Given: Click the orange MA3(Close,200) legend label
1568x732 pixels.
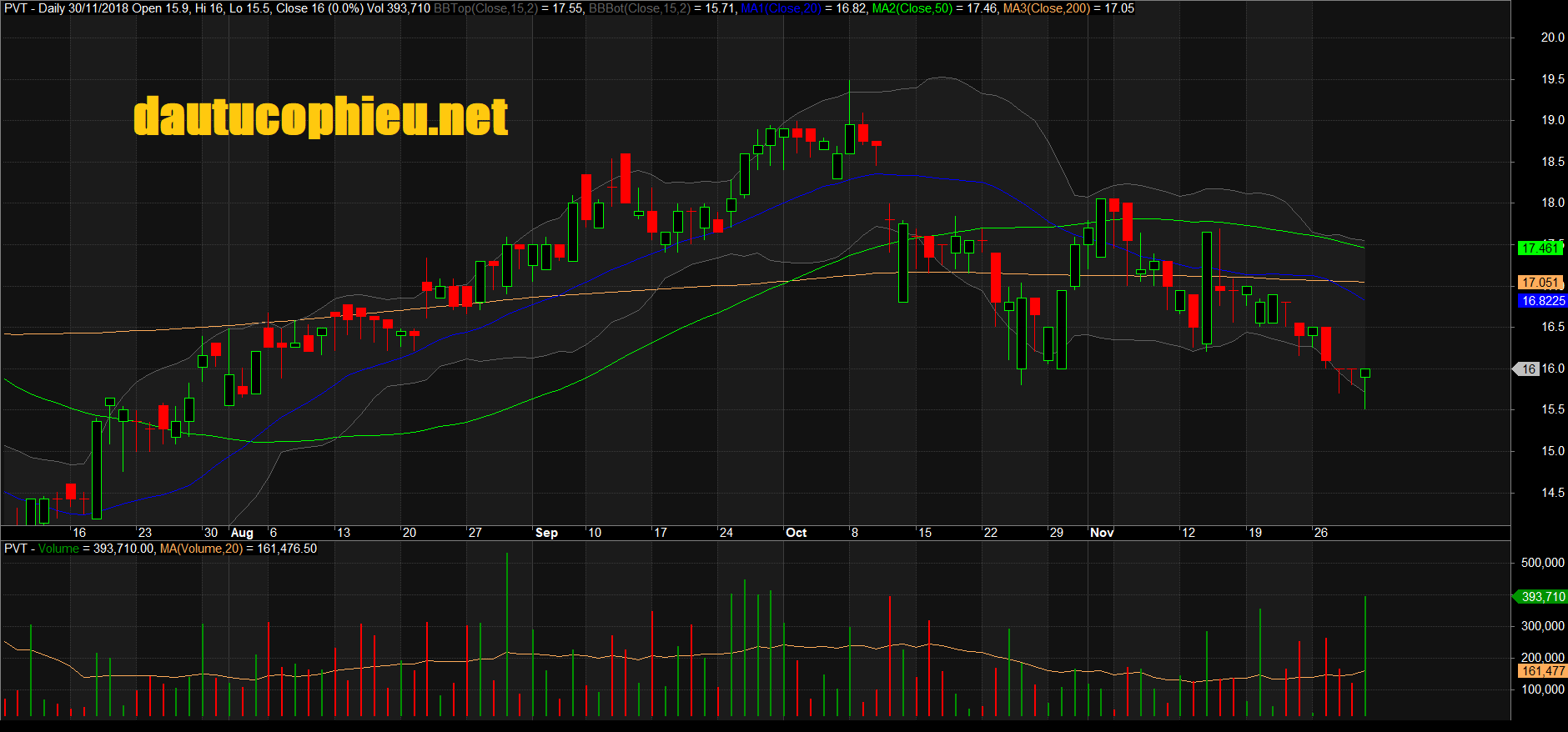Looking at the screenshot, I should click(x=1047, y=8).
